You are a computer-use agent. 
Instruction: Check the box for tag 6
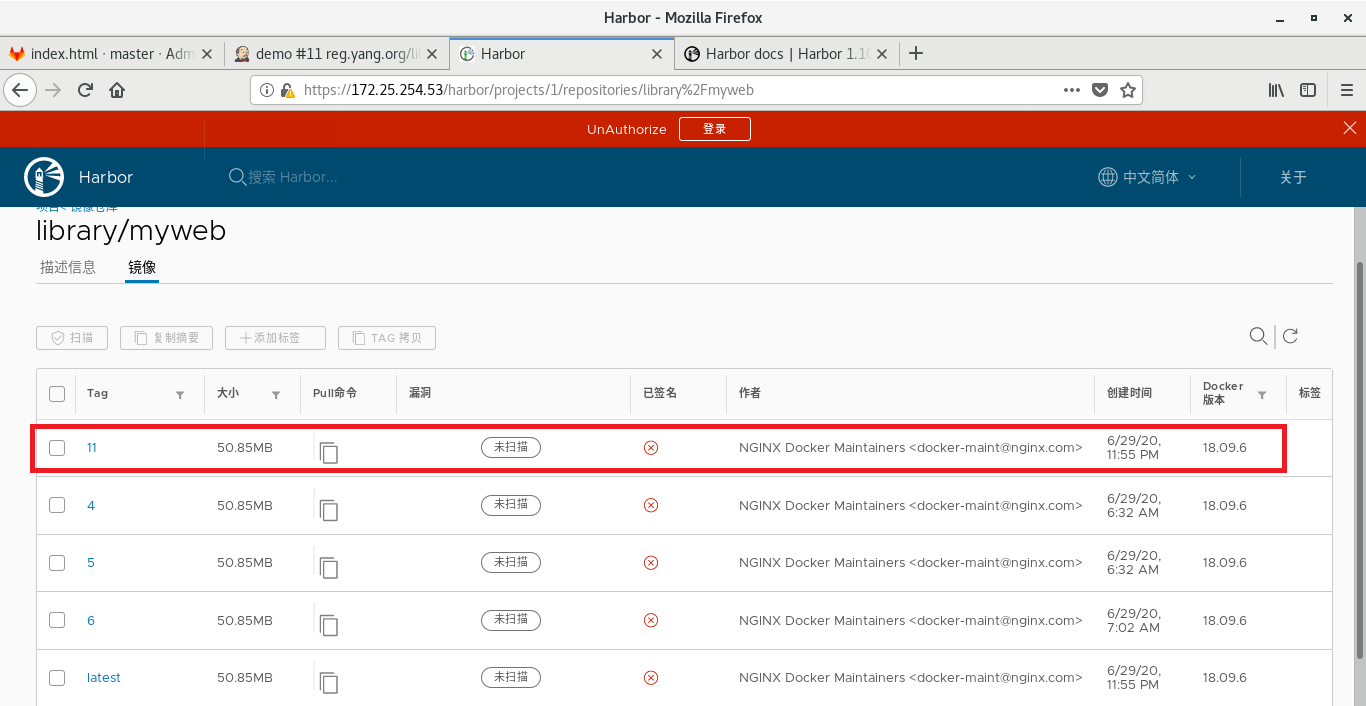[x=57, y=620]
